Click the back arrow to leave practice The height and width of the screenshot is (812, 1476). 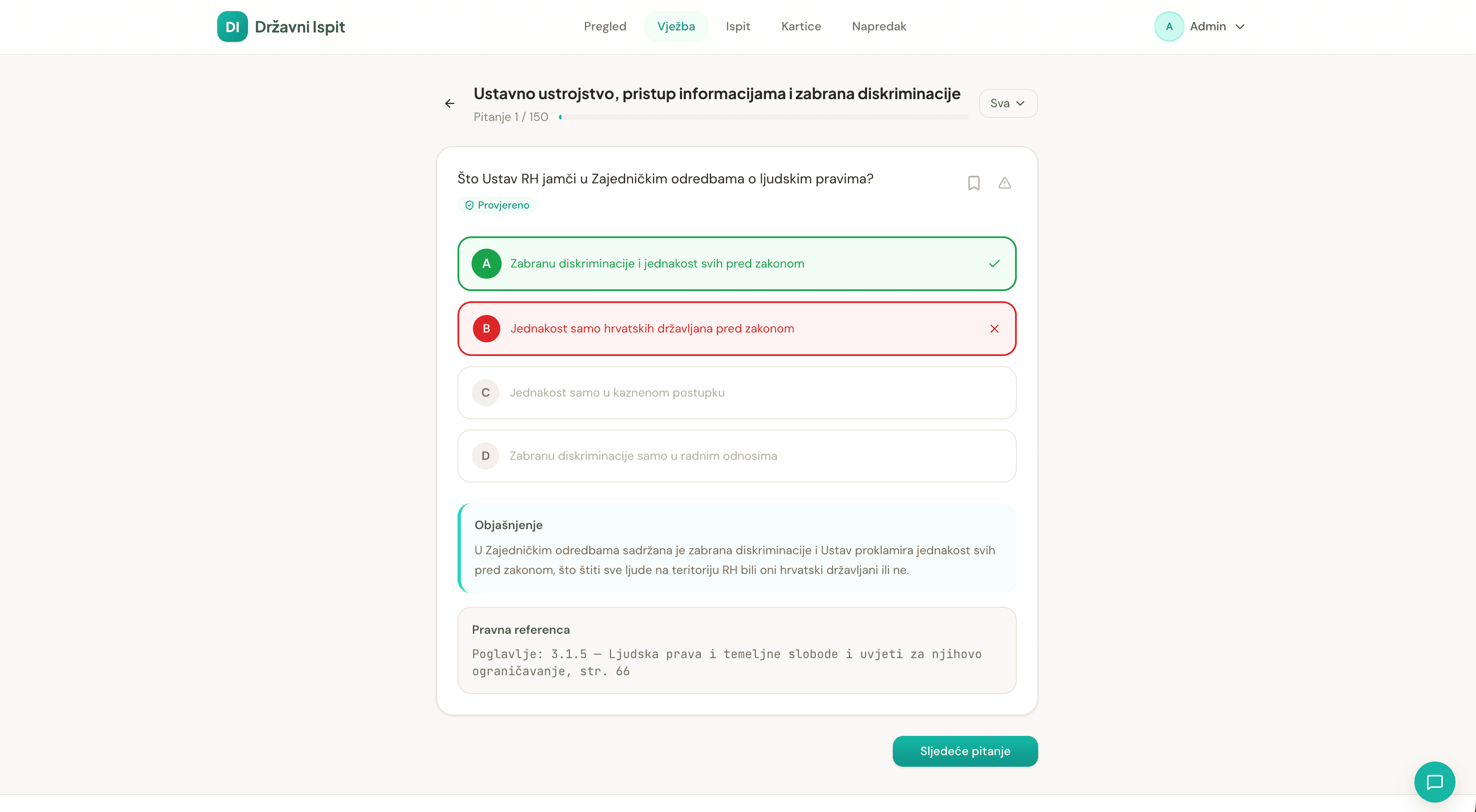click(x=450, y=103)
